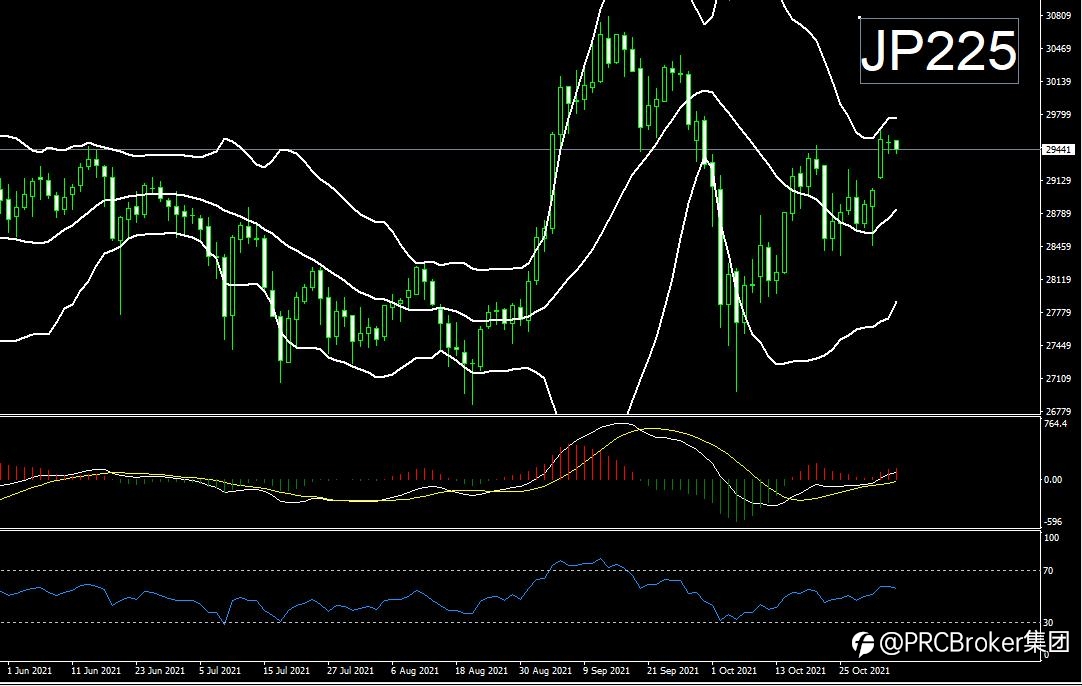Image resolution: width=1082 pixels, height=686 pixels.
Task: Select RSI oversold level label 30
Action: (1048, 623)
